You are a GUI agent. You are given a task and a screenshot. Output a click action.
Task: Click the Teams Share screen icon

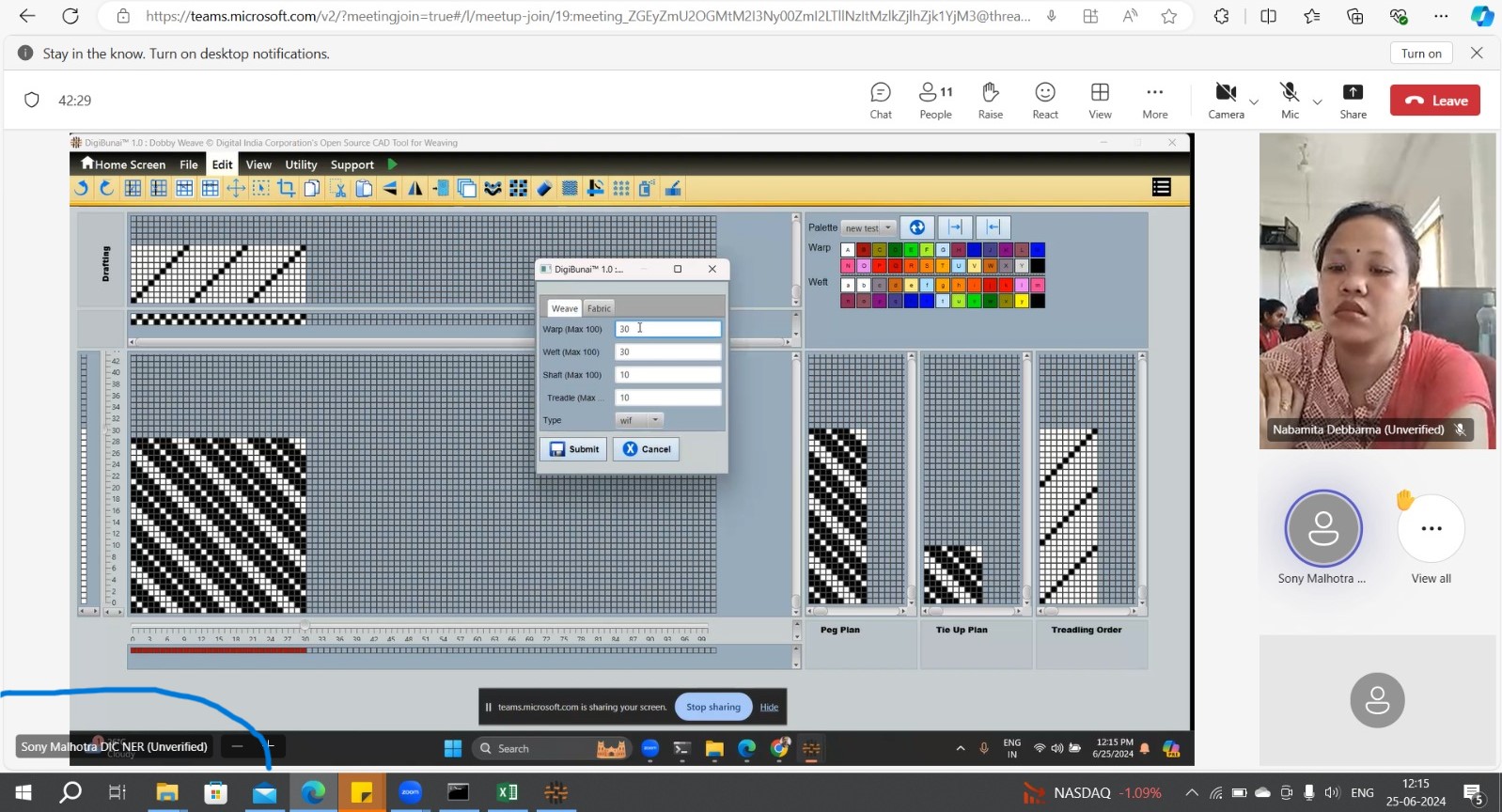[x=1353, y=101]
